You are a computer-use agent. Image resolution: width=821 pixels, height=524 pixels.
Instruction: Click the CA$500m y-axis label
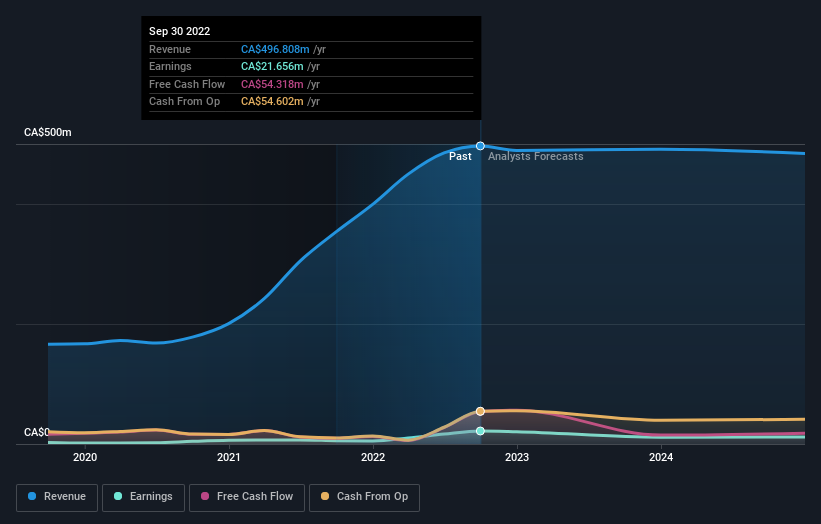(x=48, y=132)
